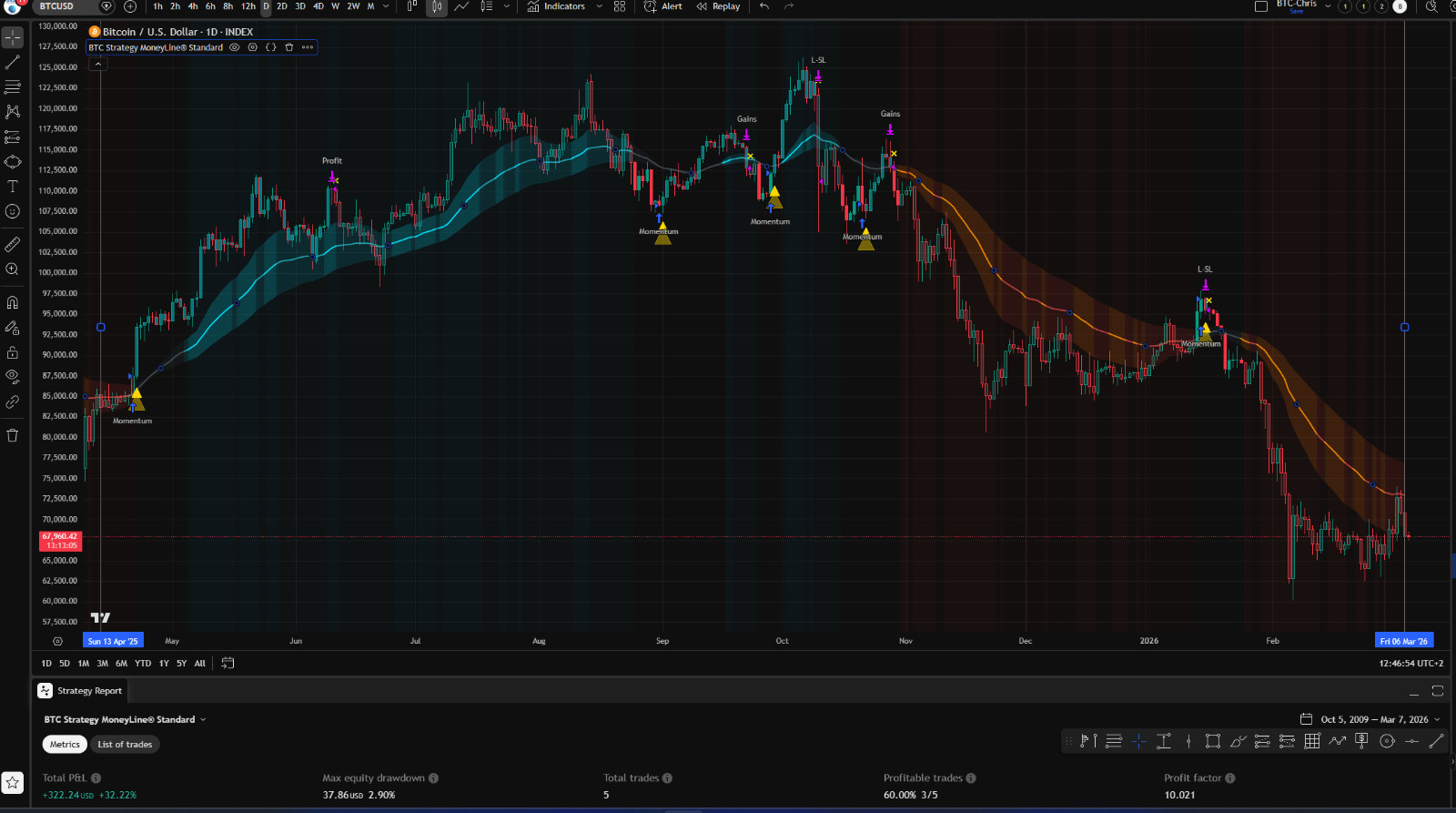Toggle lock all drawing tools

[13, 352]
